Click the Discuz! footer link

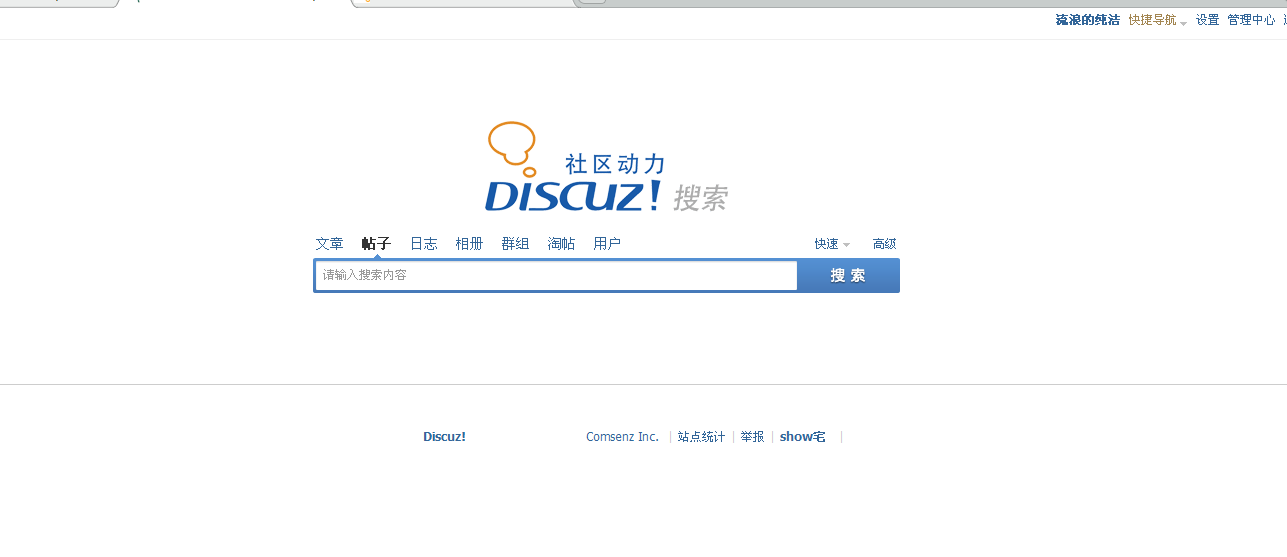pyautogui.click(x=444, y=437)
